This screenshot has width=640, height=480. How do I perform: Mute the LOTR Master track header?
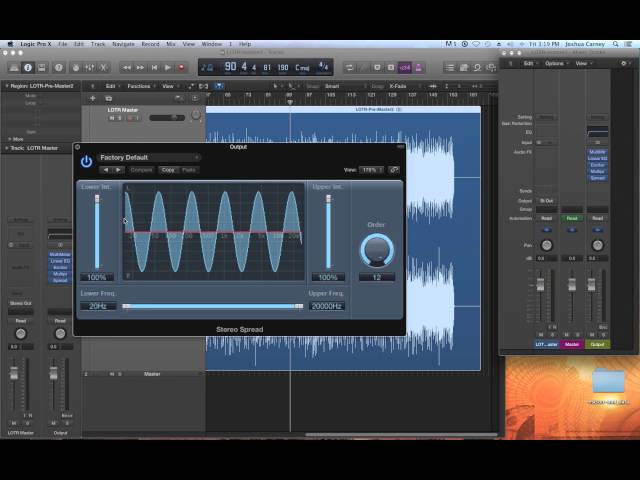tap(112, 118)
